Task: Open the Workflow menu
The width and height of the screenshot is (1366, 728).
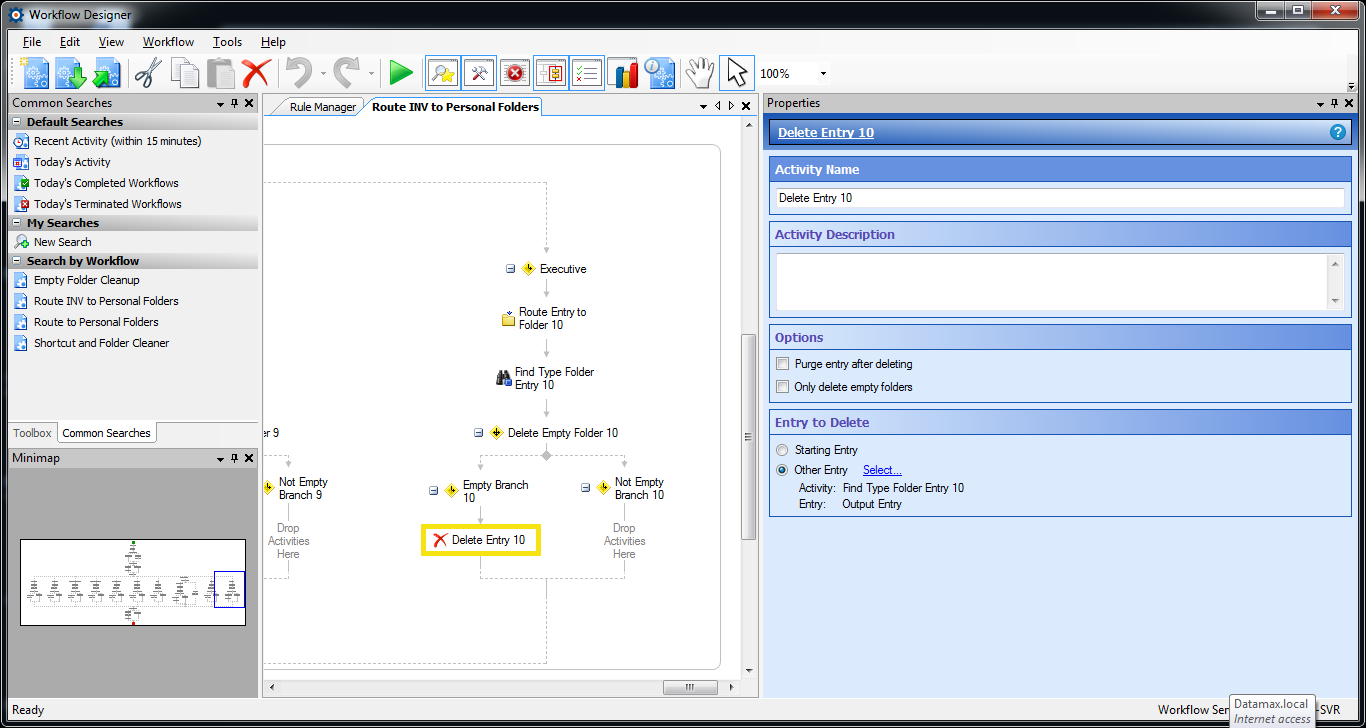Action: click(x=168, y=42)
